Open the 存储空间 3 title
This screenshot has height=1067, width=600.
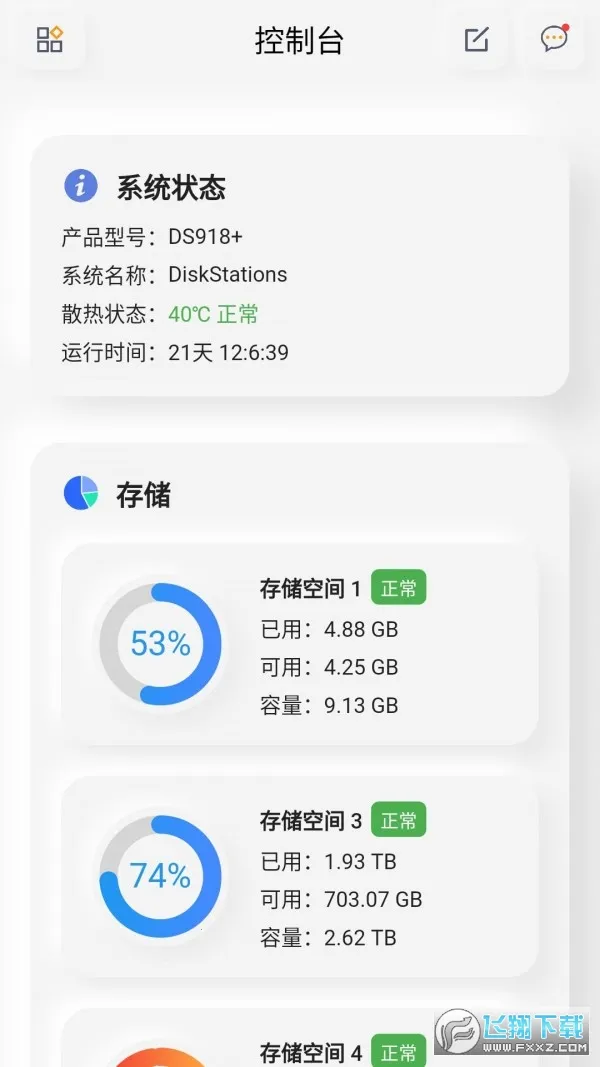(310, 821)
